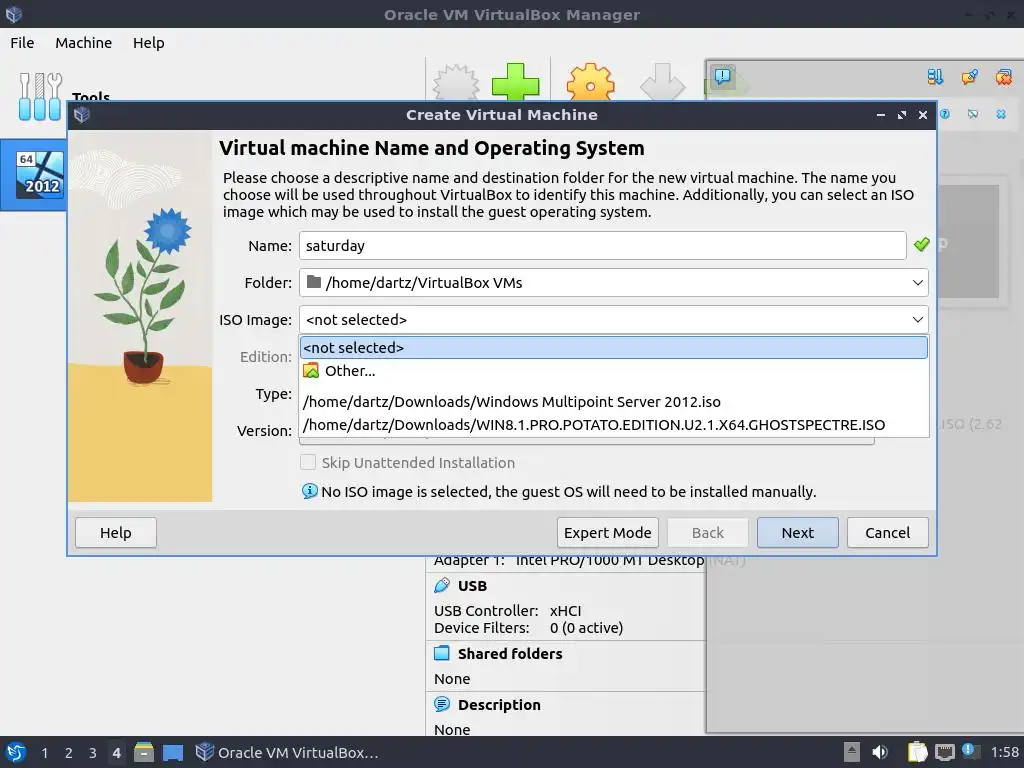Image resolution: width=1024 pixels, height=768 pixels.
Task: Click the USB section icon
Action: pos(442,585)
